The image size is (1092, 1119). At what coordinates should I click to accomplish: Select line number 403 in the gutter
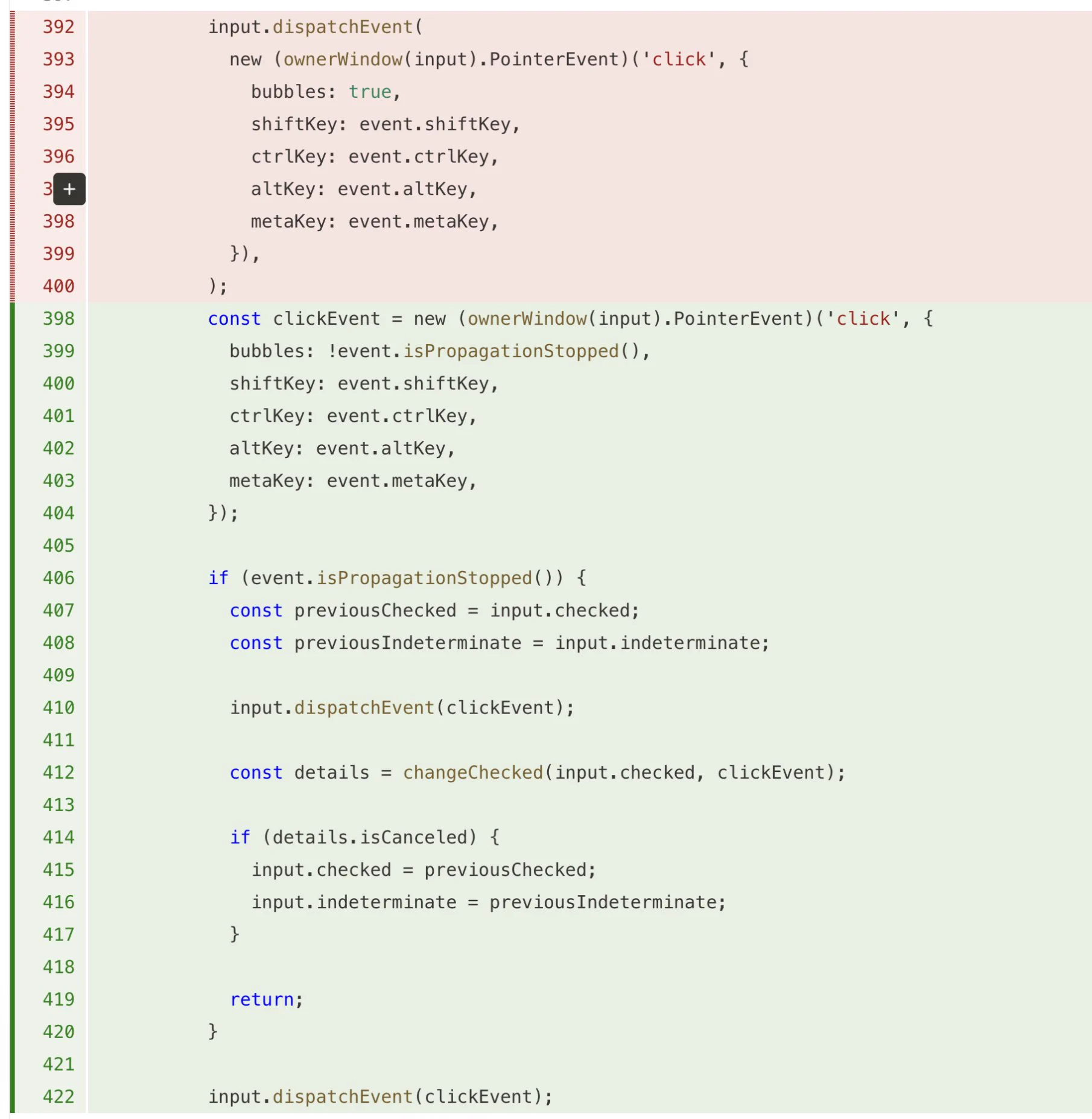click(x=59, y=481)
